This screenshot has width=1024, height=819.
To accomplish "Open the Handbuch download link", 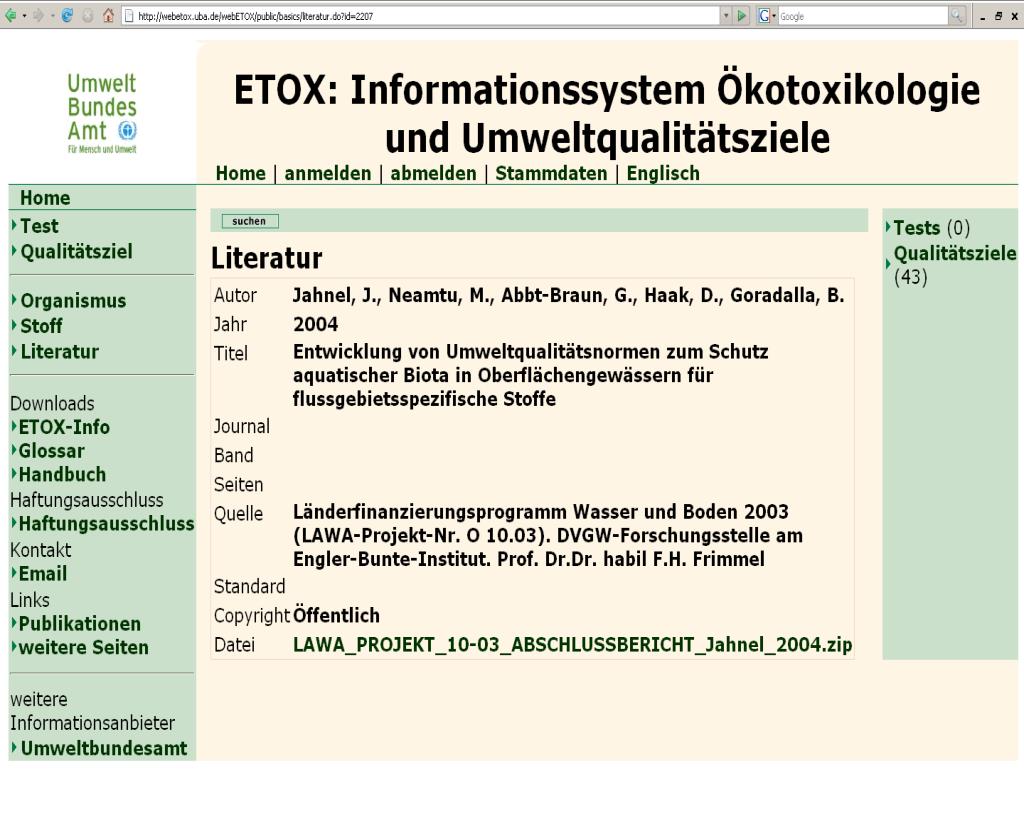I will (x=62, y=474).
